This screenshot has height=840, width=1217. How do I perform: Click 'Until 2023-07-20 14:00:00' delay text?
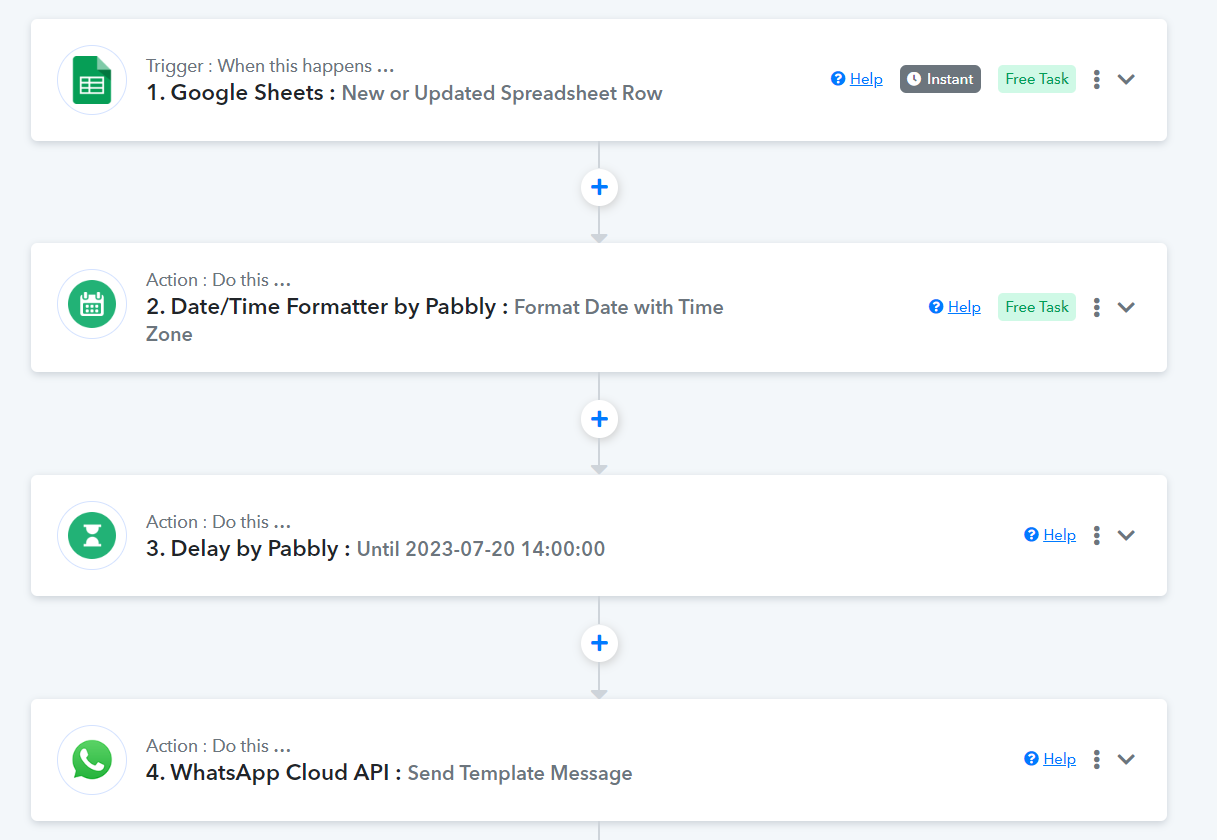tap(481, 549)
